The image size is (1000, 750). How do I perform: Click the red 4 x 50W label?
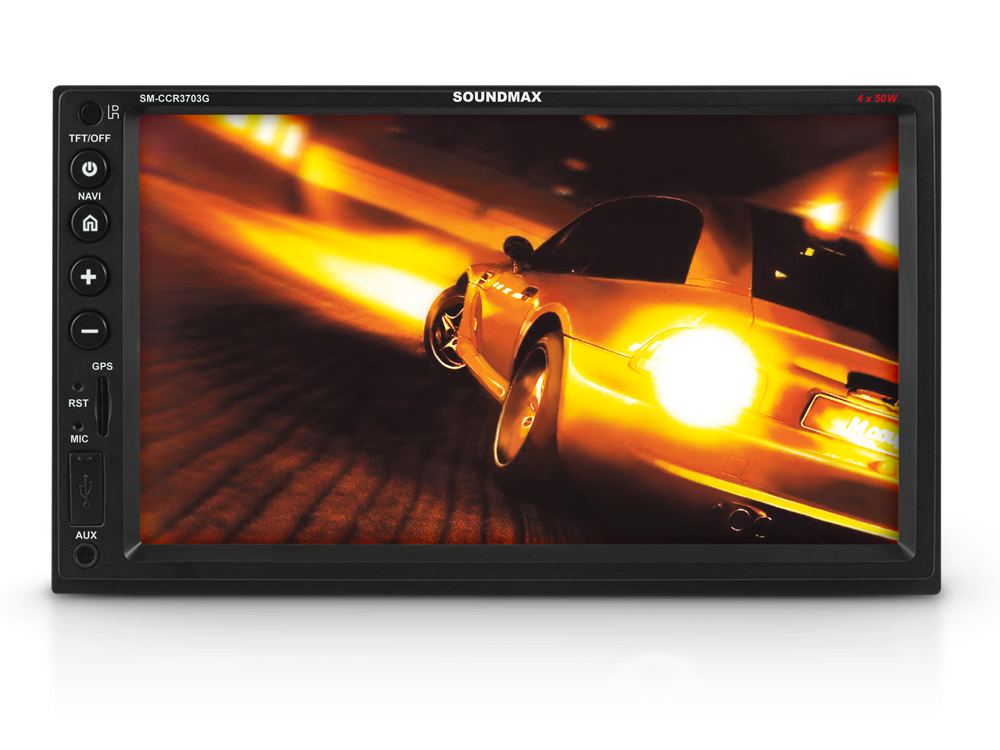coord(877,99)
